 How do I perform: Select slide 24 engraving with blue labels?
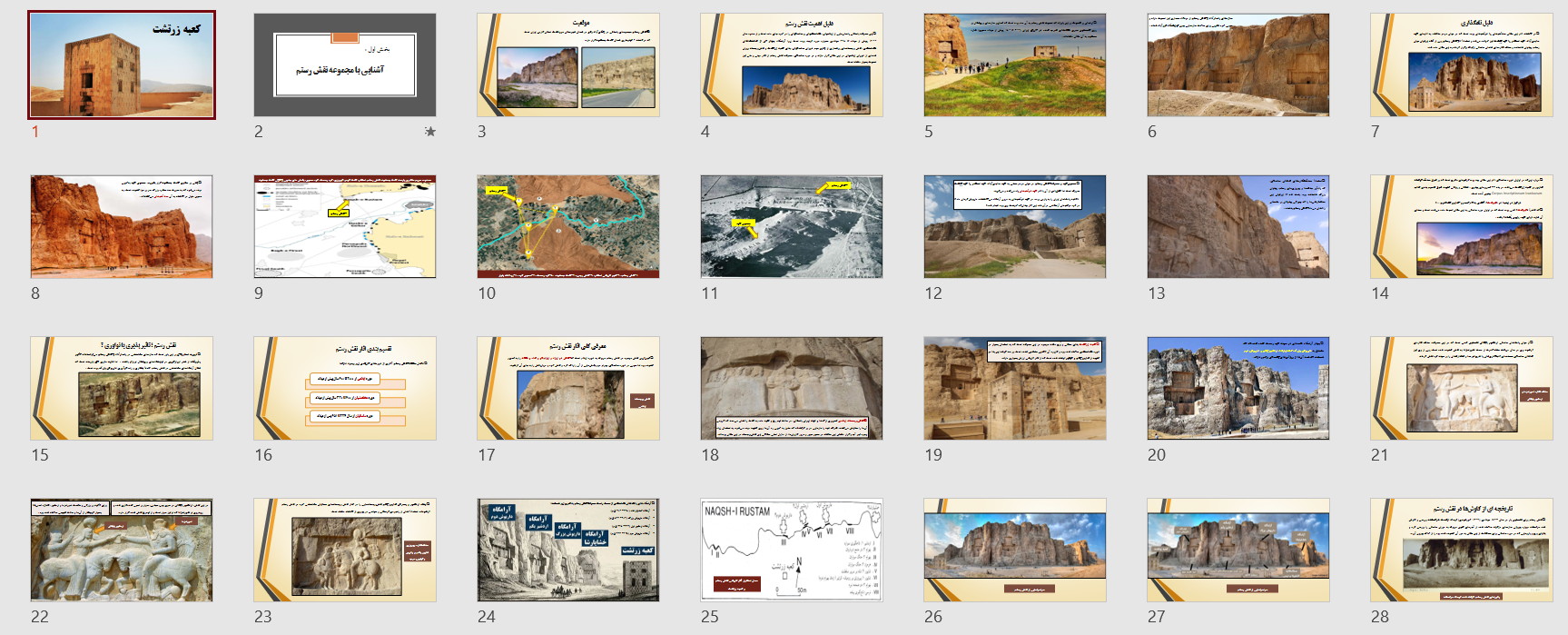568,551
